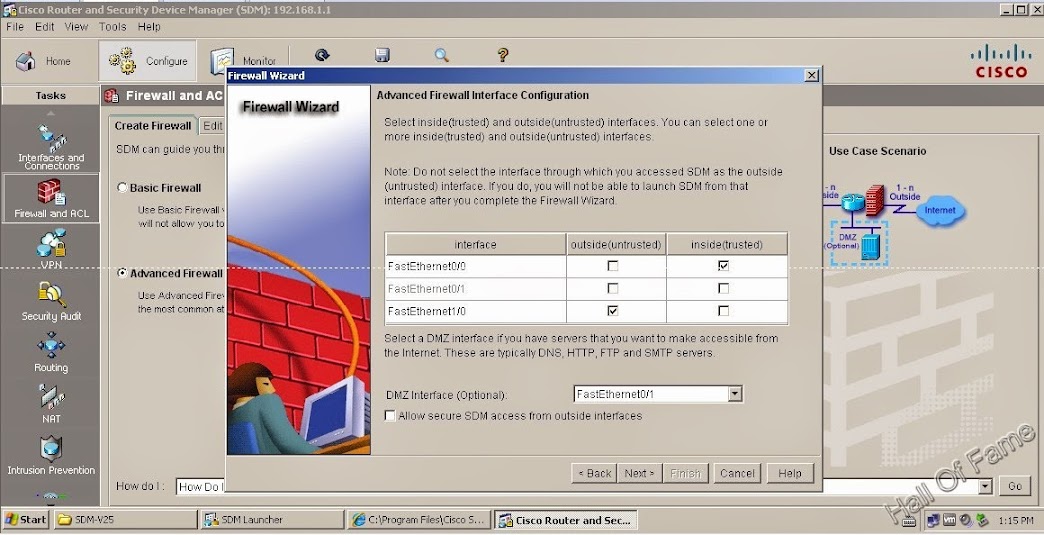Open the NAT task
This screenshot has height=535, width=1044.
pos(51,403)
